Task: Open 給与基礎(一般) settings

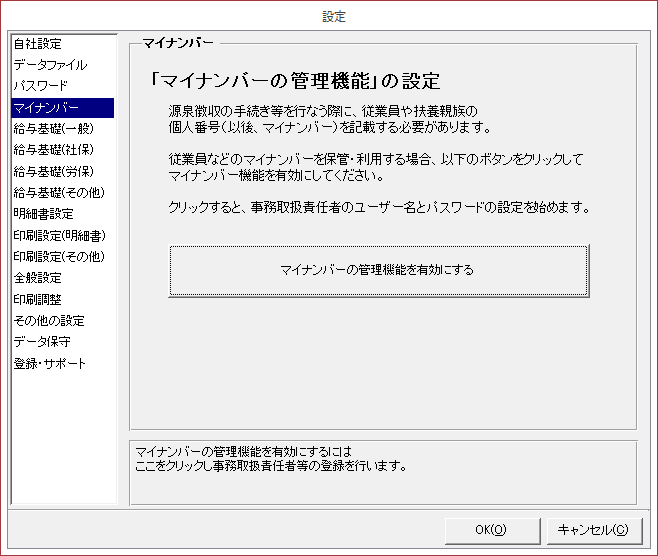Action: (53, 129)
